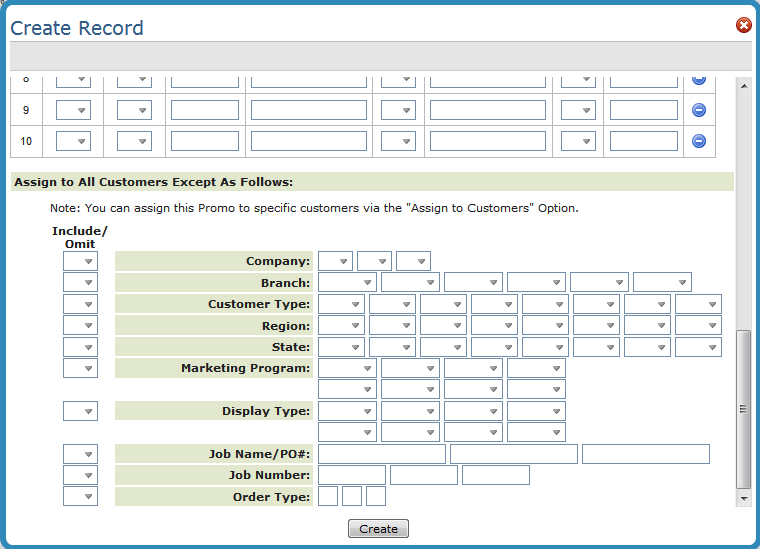This screenshot has width=760, height=549.
Task: Open the first State dropdown
Action: (341, 347)
